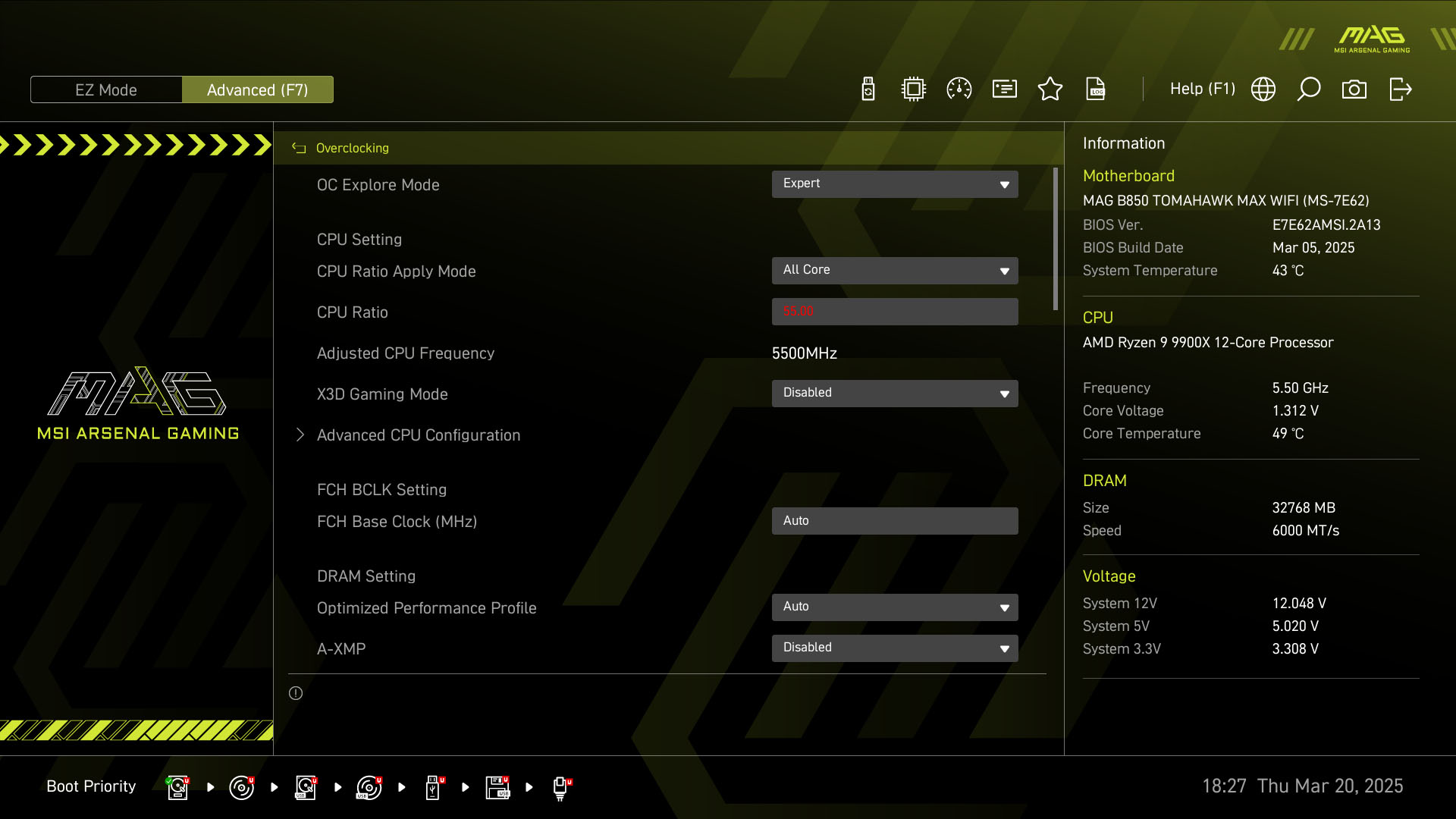Open the M-Flash USB BIOS update tool
1456x819 pixels.
point(868,89)
